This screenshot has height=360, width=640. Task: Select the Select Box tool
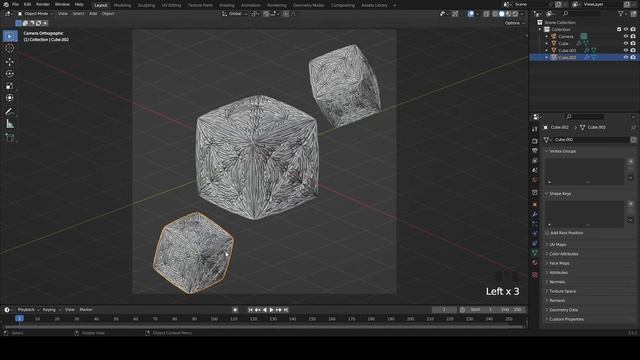10,36
